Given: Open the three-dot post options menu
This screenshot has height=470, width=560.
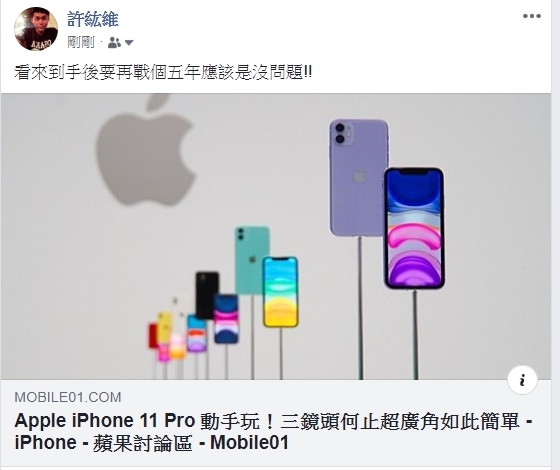Looking at the screenshot, I should (531, 16).
